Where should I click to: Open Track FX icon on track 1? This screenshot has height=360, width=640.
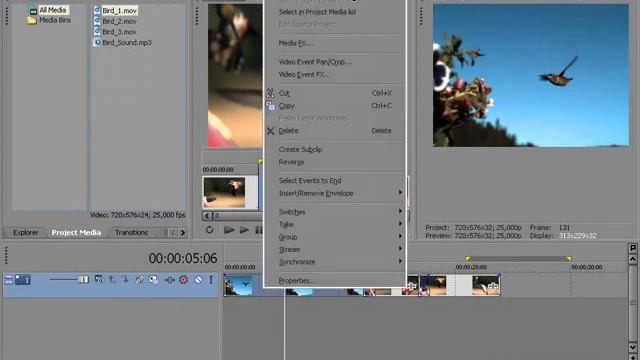click(153, 280)
